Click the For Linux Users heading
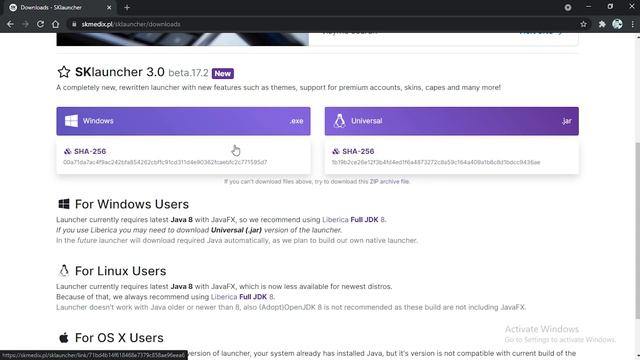640x360 pixels. pos(120,271)
